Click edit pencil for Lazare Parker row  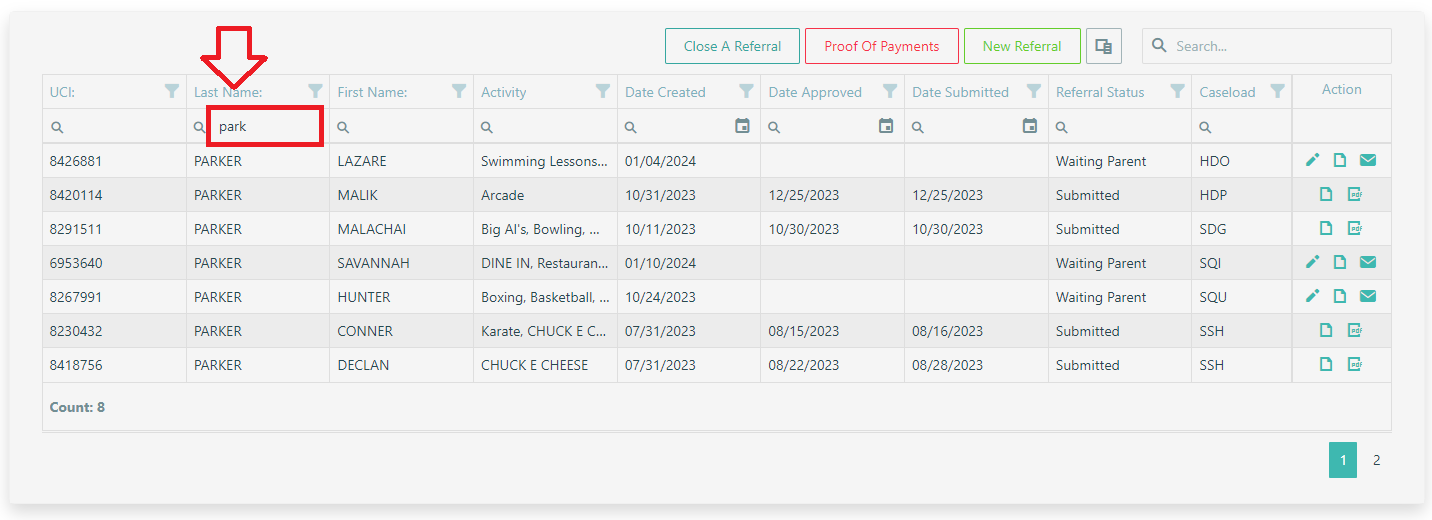pyautogui.click(x=1312, y=160)
